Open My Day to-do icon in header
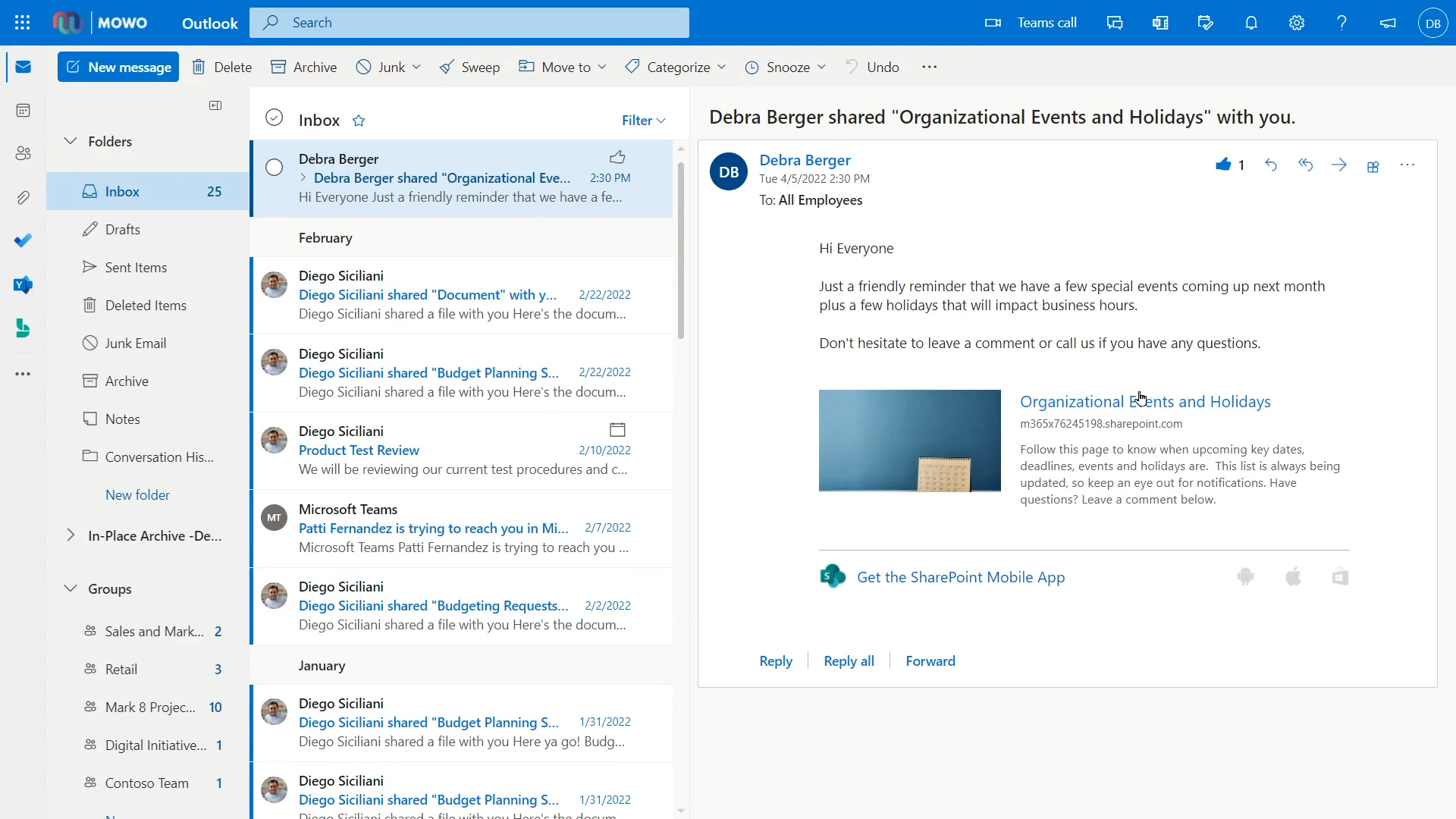The image size is (1456, 819). 1206,23
